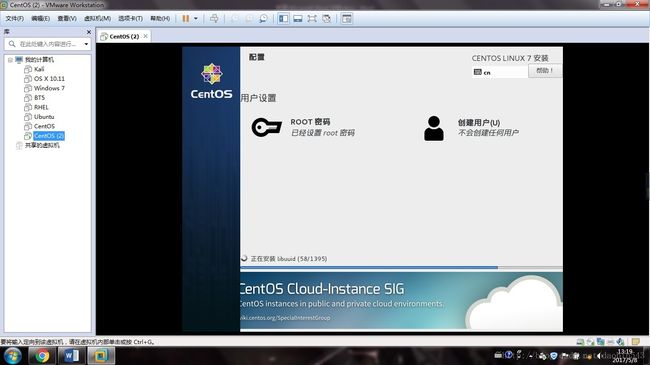
Task: Click the blue shield tray icon
Action: 553,356
